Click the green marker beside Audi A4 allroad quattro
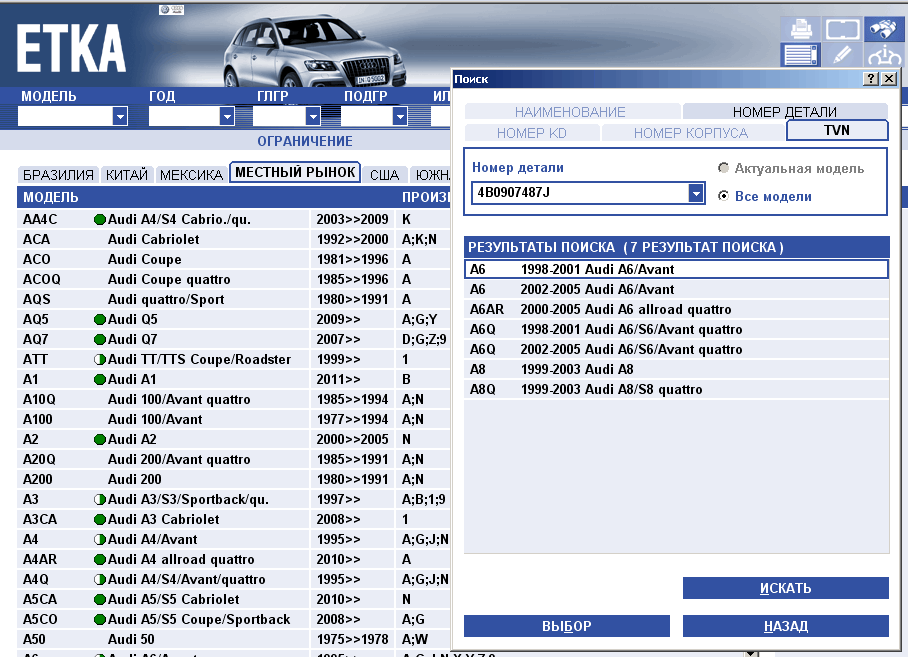This screenshot has width=908, height=657. point(100,560)
